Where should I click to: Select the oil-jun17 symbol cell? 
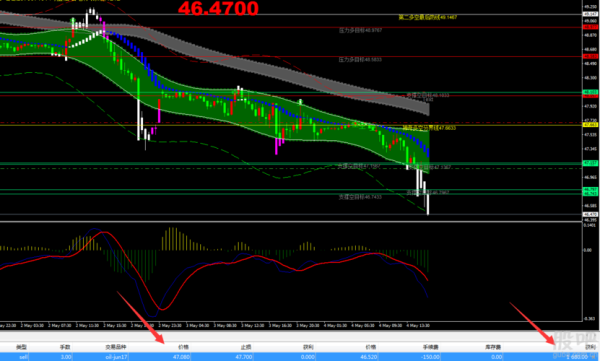[116, 357]
